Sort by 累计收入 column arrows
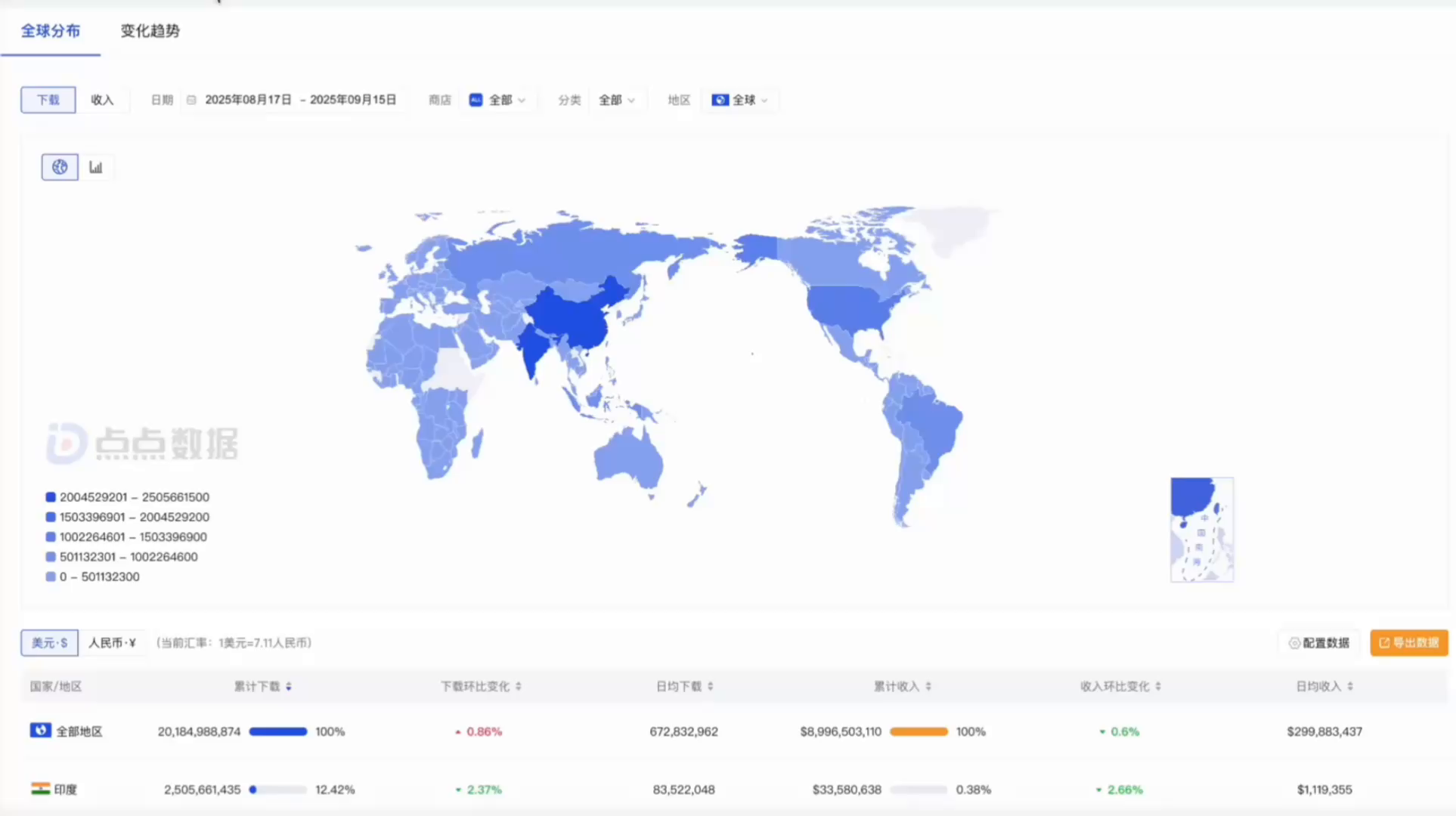Screen dimensions: 1456x816 tap(928, 687)
